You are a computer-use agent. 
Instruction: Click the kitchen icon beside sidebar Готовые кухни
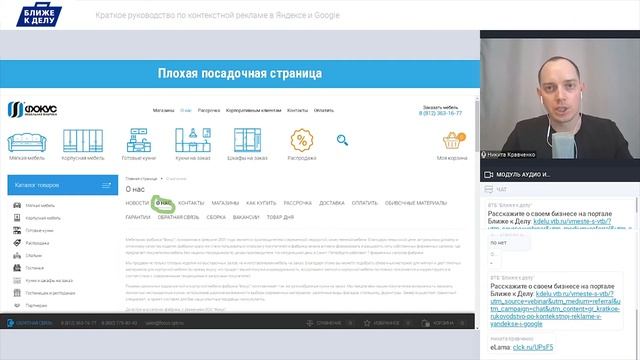[17, 231]
